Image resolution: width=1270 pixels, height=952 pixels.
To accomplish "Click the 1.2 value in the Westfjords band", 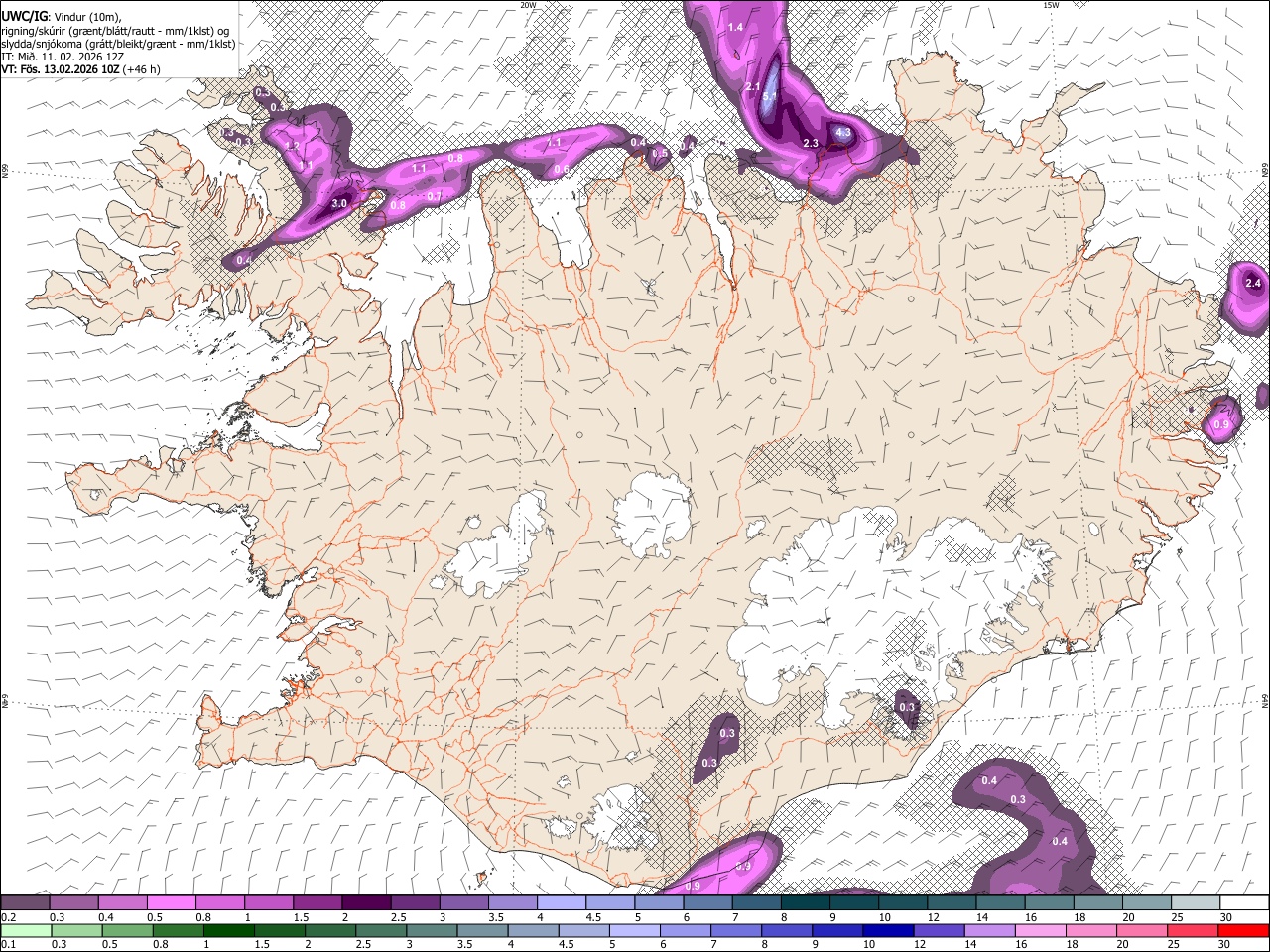I will click(x=292, y=147).
